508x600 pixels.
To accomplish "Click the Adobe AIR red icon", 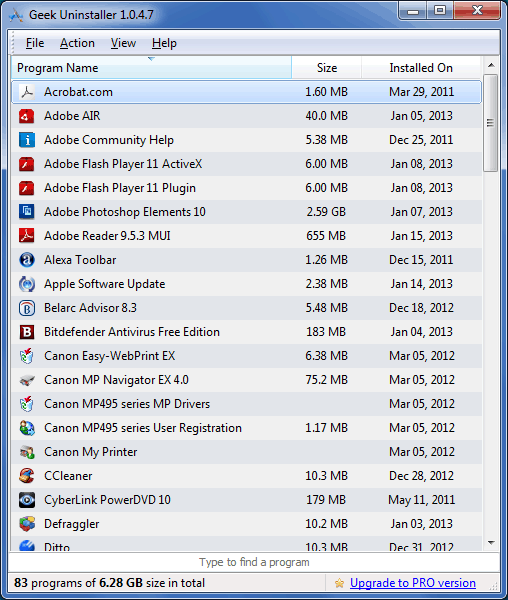I will click(27, 116).
